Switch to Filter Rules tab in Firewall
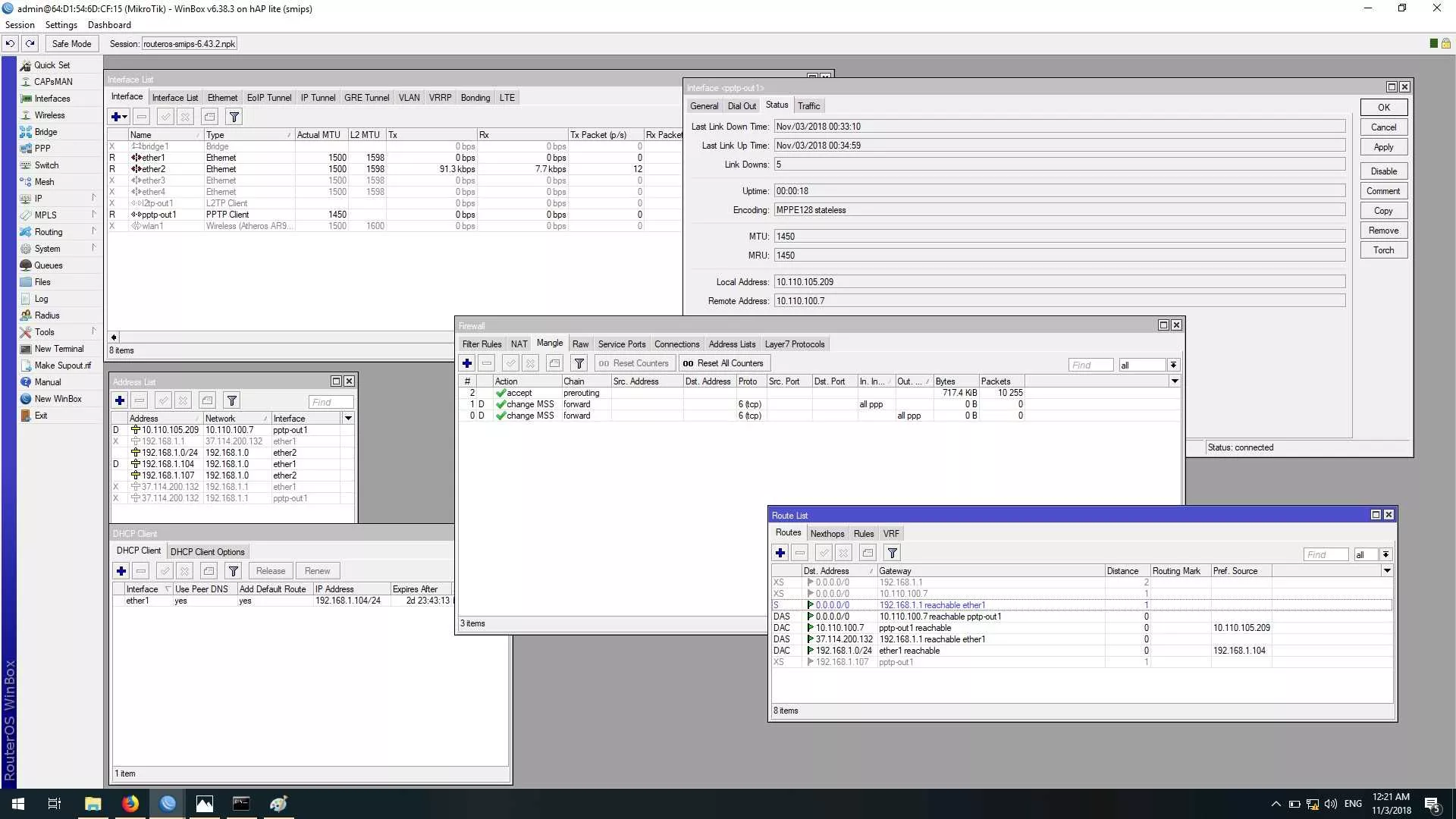 [x=482, y=344]
